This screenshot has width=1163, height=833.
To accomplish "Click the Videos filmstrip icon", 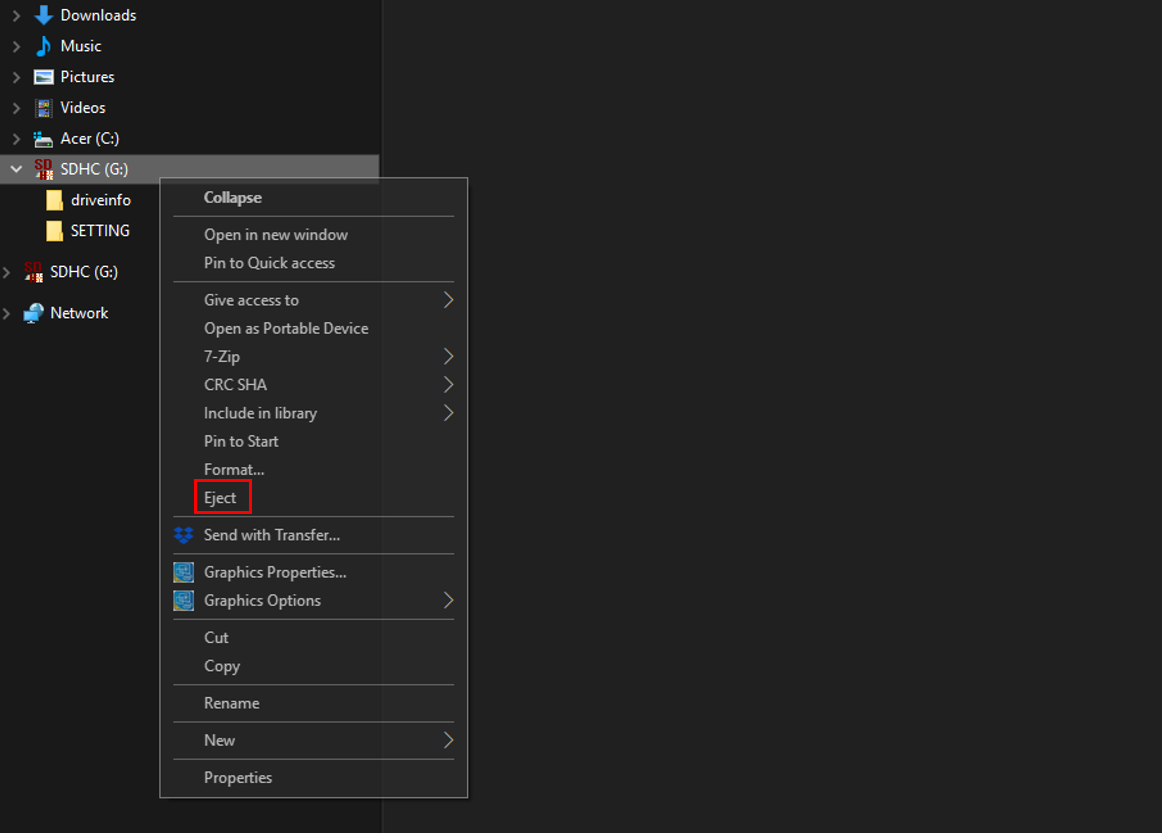I will click(44, 108).
